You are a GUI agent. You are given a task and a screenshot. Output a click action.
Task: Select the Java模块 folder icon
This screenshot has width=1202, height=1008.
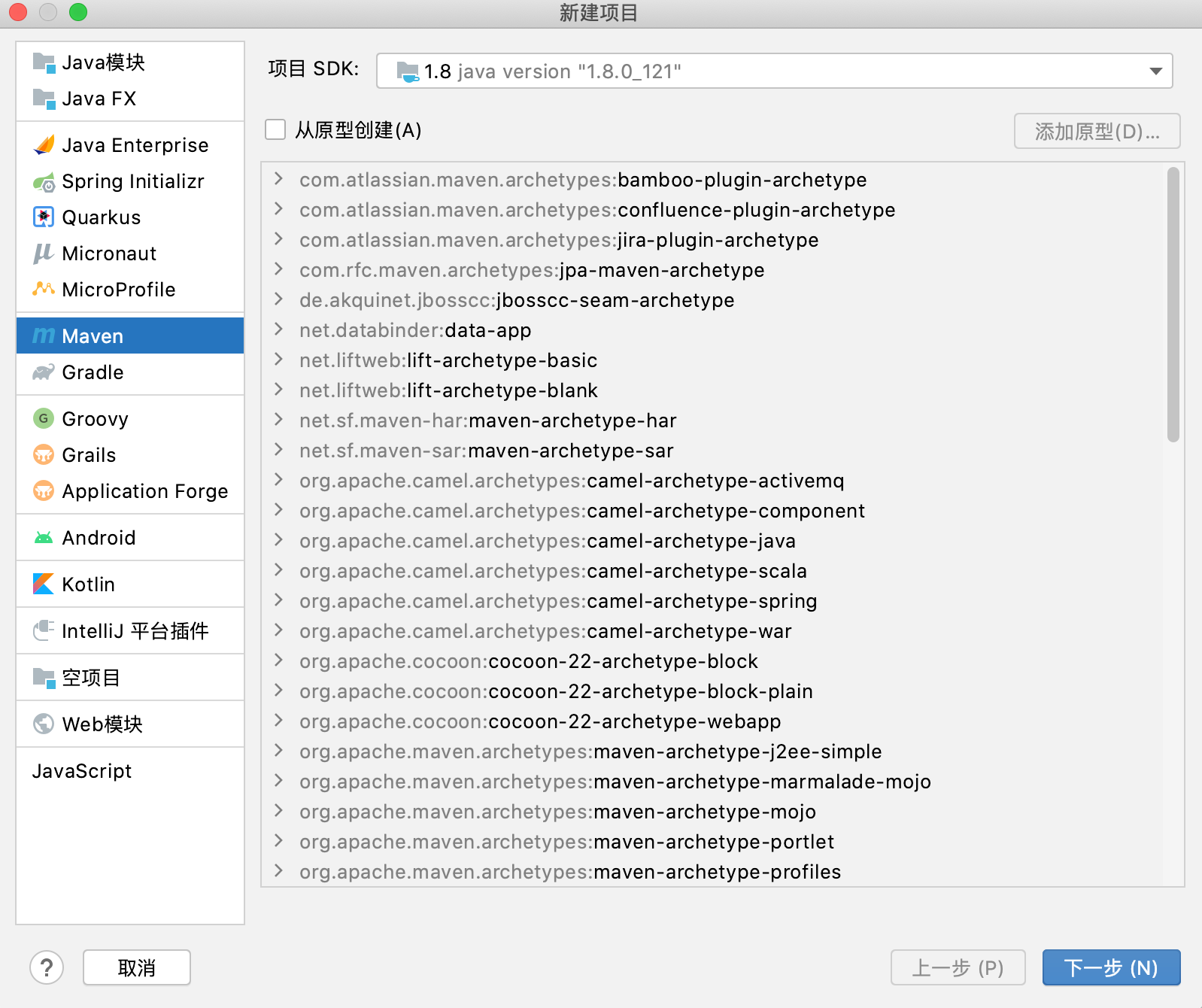click(x=44, y=62)
